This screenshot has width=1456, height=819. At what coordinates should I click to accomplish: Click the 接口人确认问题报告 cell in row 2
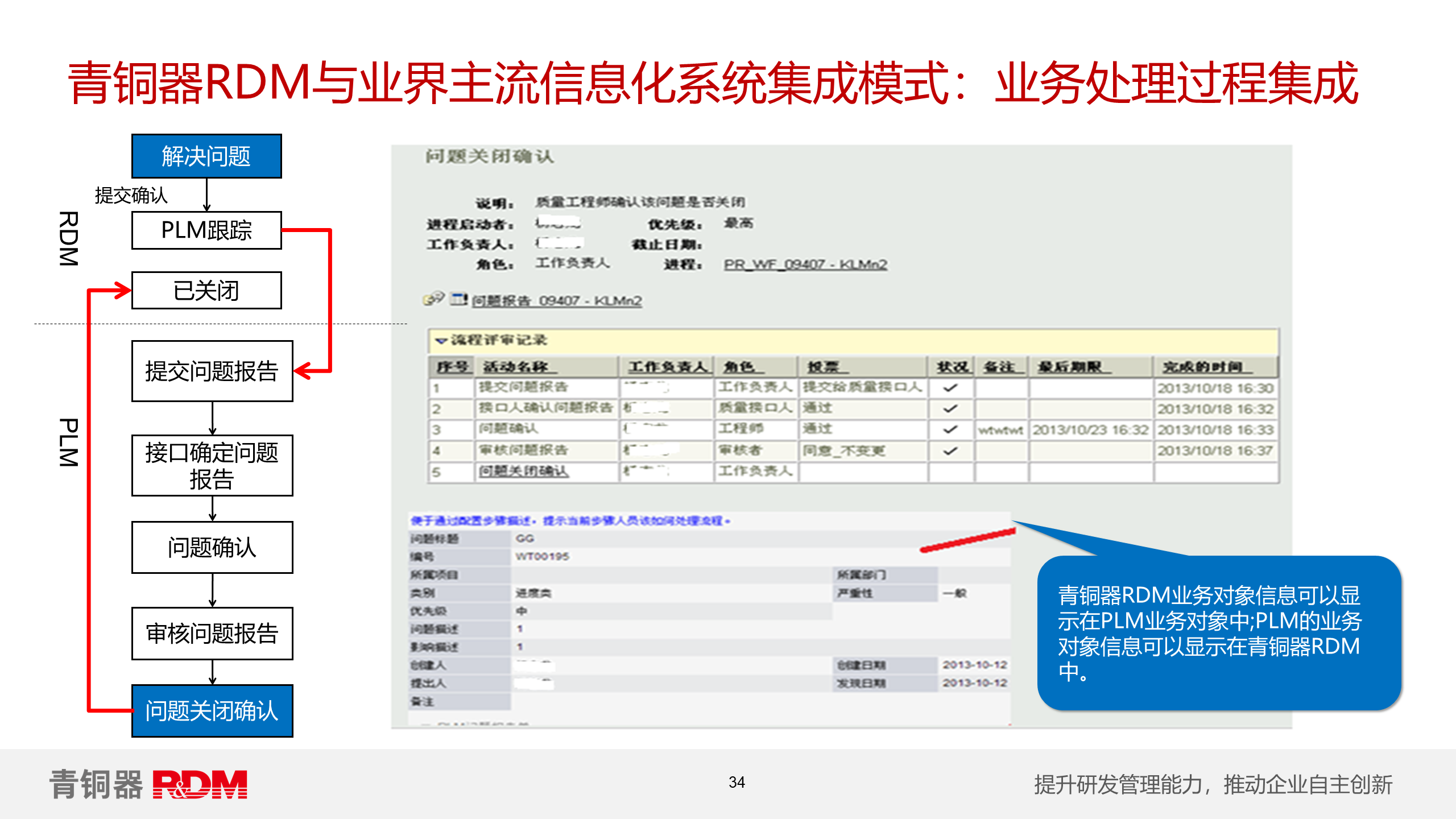coord(545,408)
